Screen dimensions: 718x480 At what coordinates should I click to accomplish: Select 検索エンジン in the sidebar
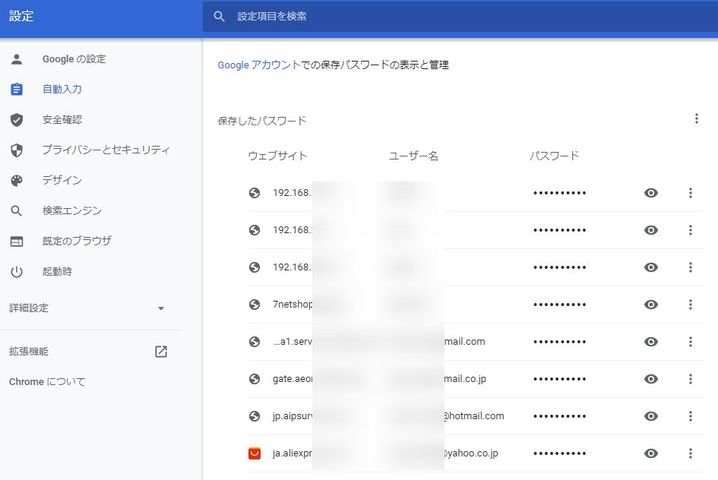pos(71,211)
